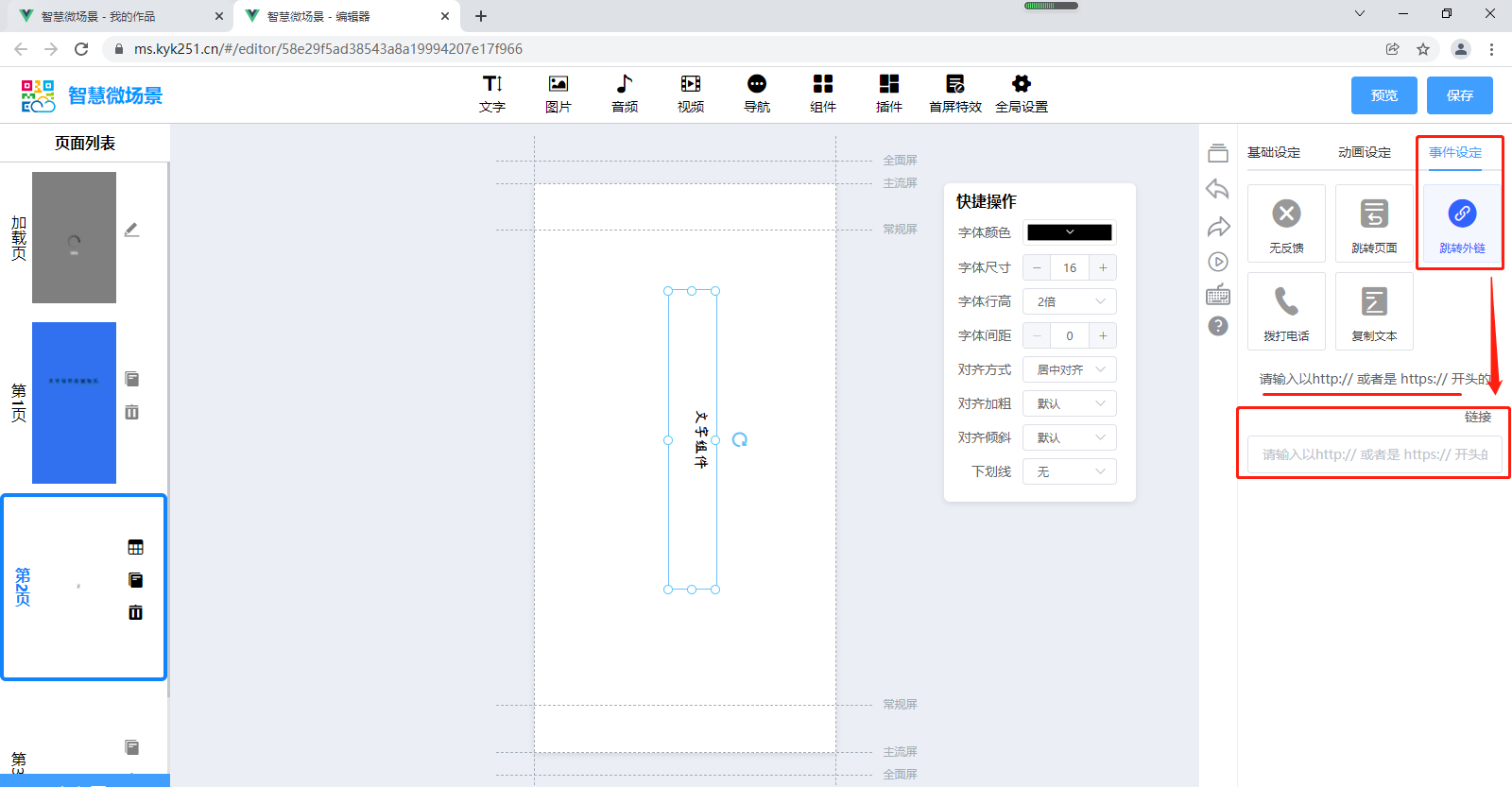The height and width of the screenshot is (787, 1512).
Task: Click the 预览 preview button
Action: (x=1384, y=95)
